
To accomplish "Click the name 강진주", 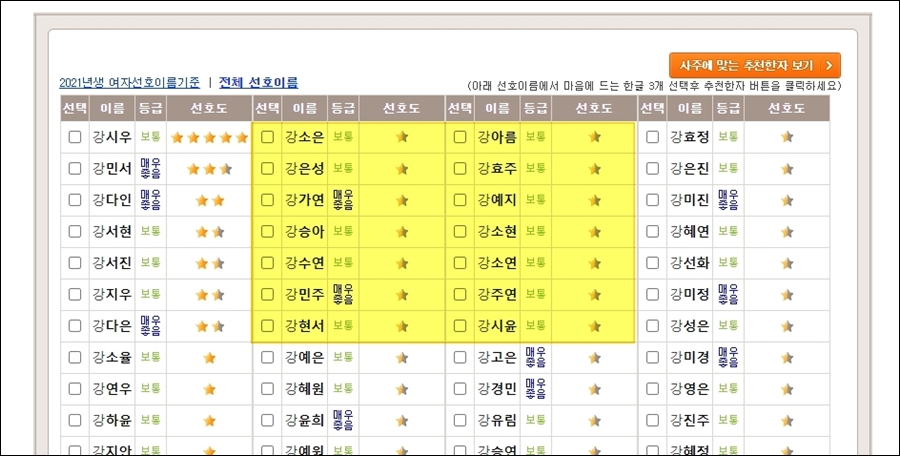I will pos(690,420).
